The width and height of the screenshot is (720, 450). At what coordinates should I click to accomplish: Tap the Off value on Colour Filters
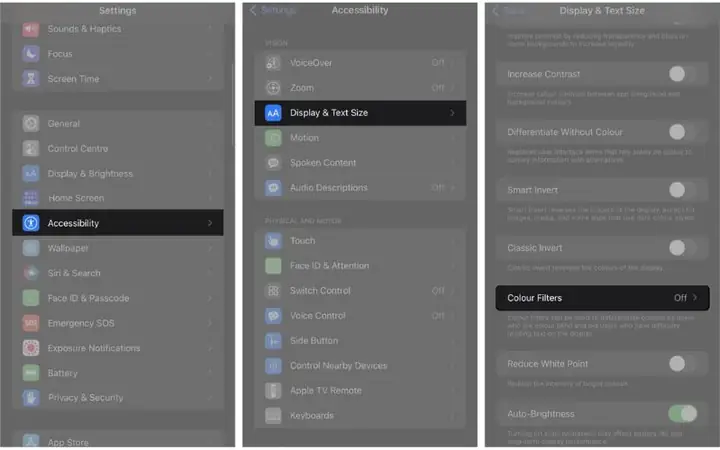(680, 298)
